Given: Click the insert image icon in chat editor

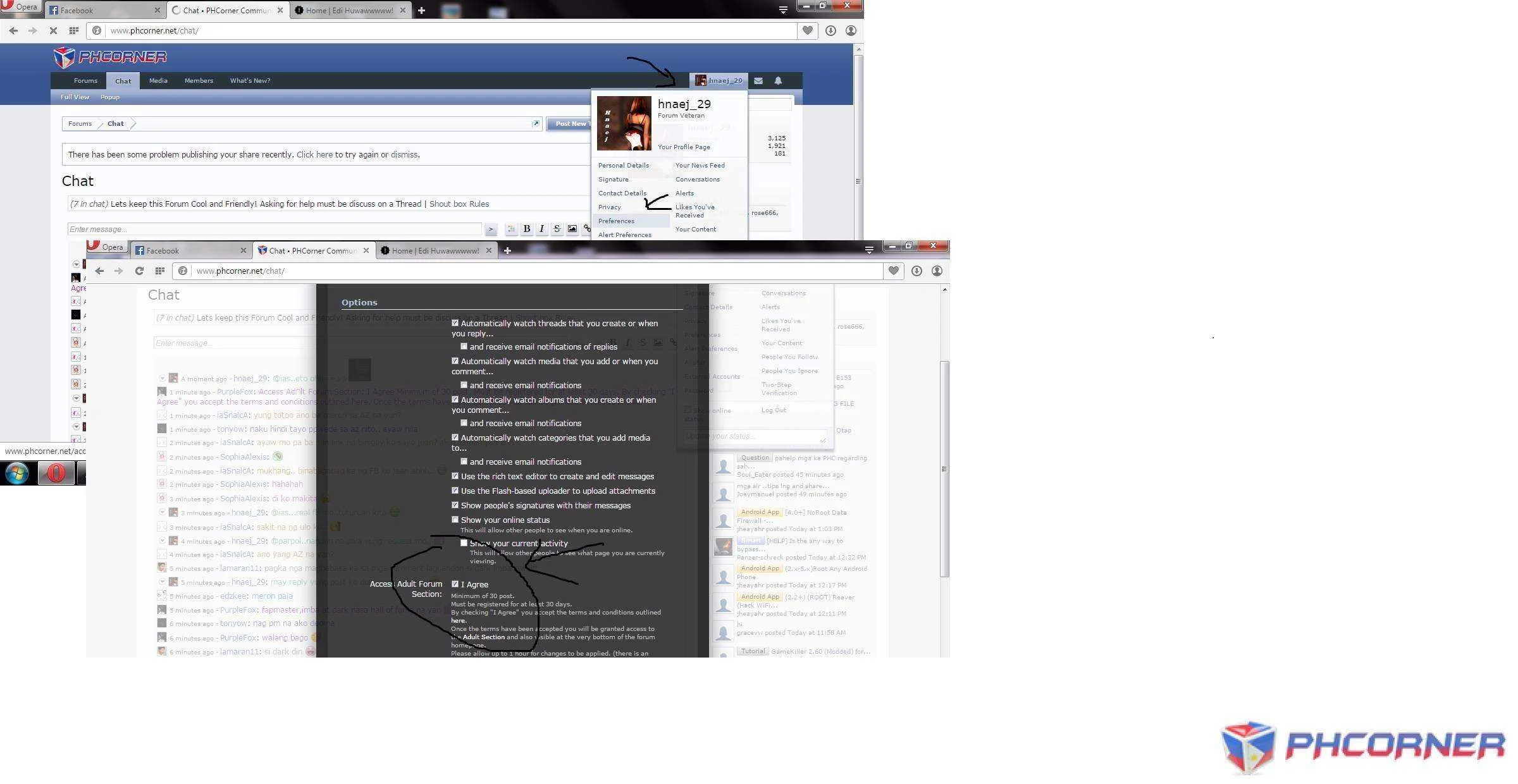Looking at the screenshot, I should [572, 229].
